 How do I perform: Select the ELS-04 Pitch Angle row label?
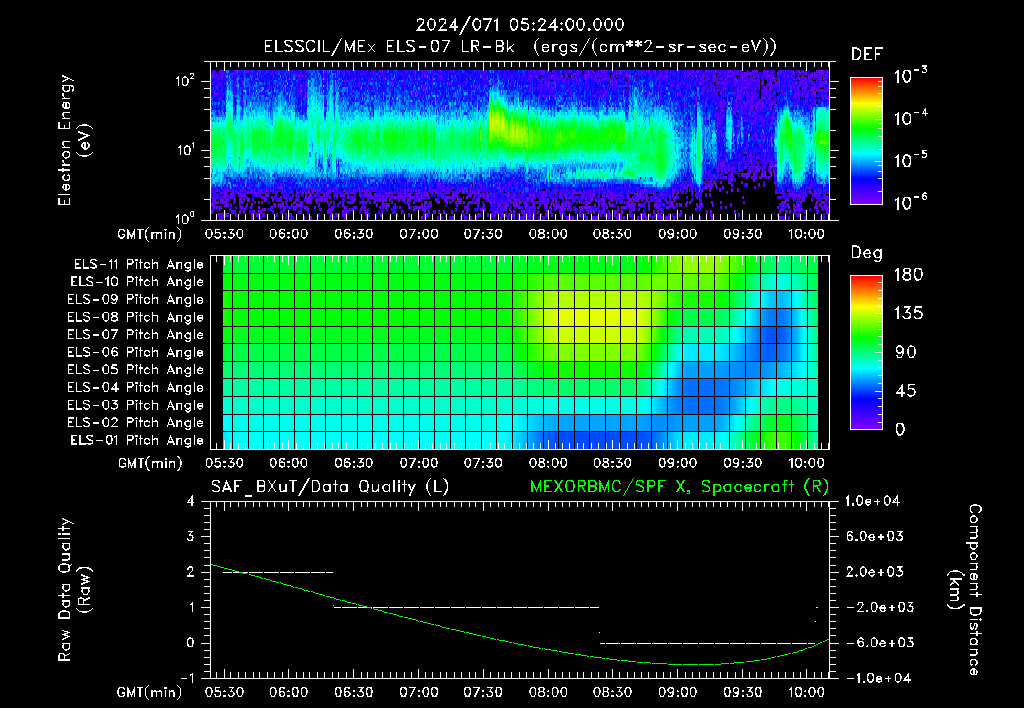[135, 388]
